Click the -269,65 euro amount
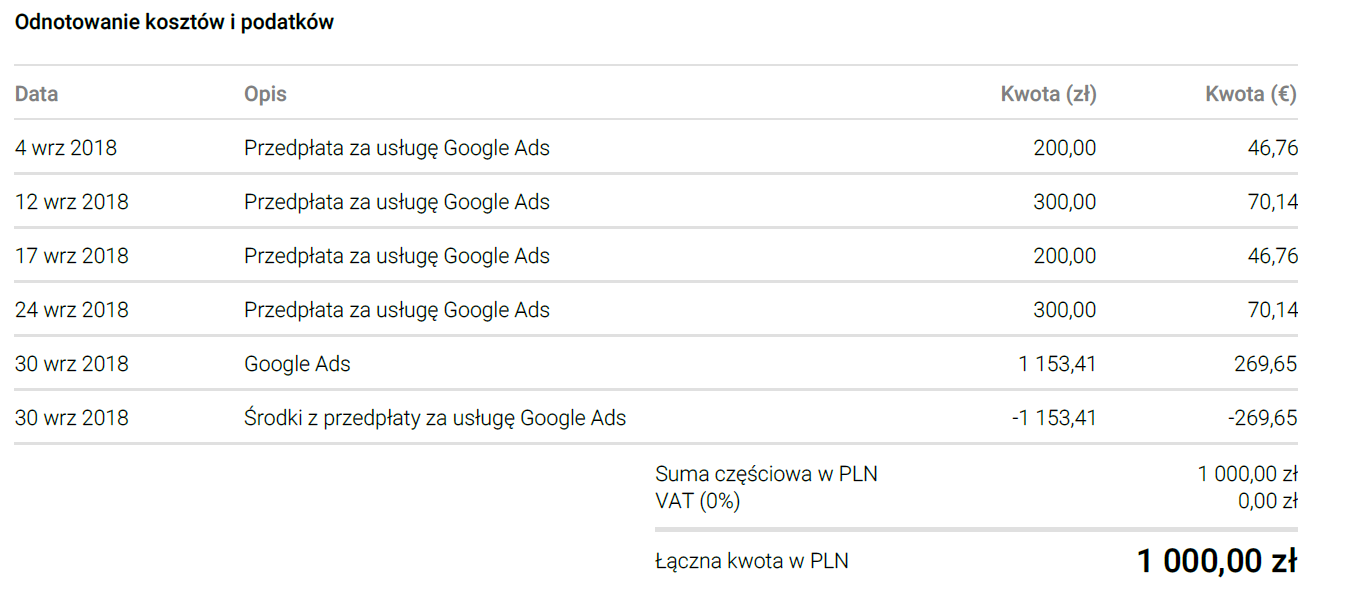 [1263, 418]
